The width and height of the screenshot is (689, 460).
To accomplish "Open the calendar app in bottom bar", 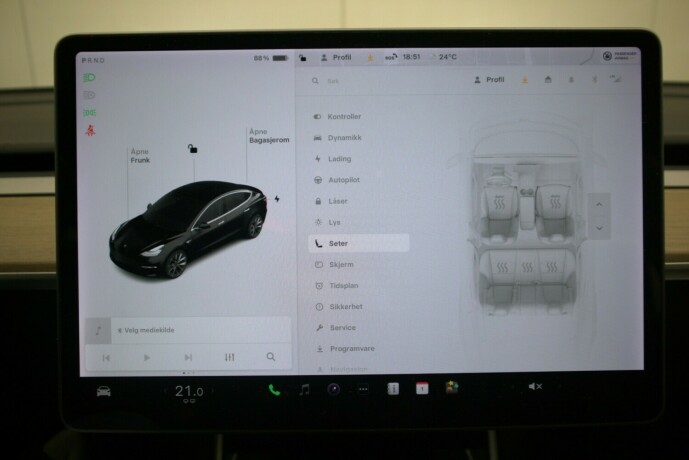I will click(x=422, y=388).
